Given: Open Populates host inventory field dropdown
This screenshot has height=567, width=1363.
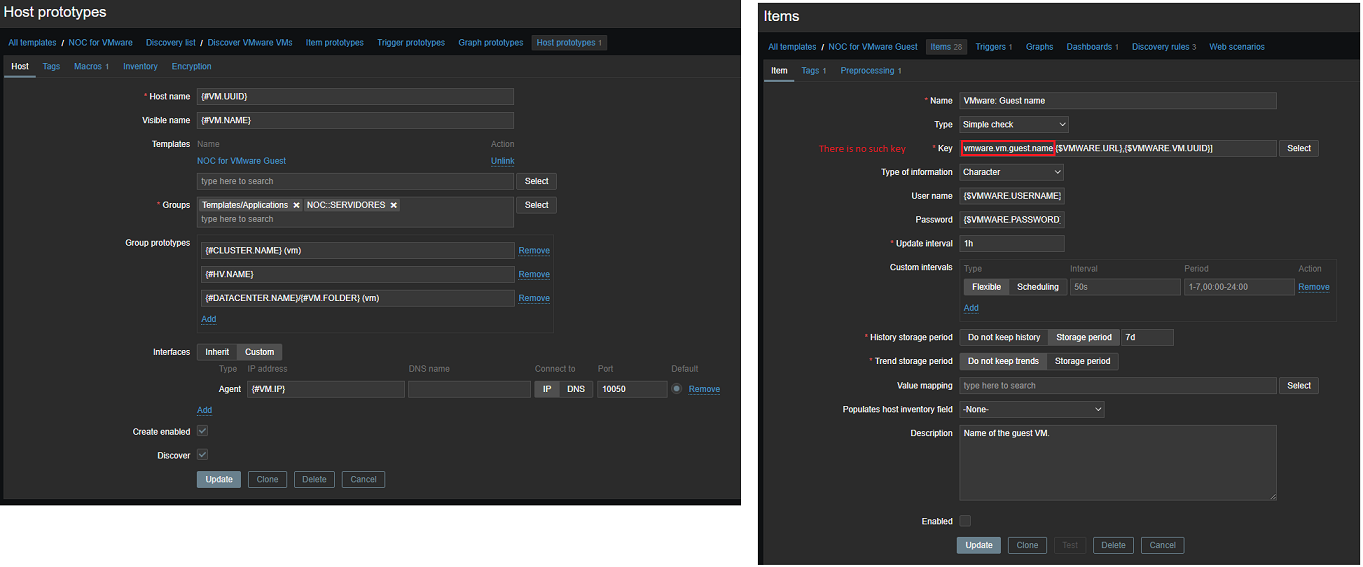Looking at the screenshot, I should click(x=1031, y=409).
